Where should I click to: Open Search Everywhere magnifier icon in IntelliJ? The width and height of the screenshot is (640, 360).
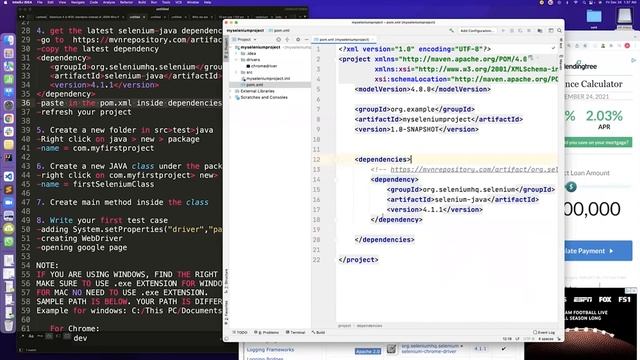tap(559, 31)
